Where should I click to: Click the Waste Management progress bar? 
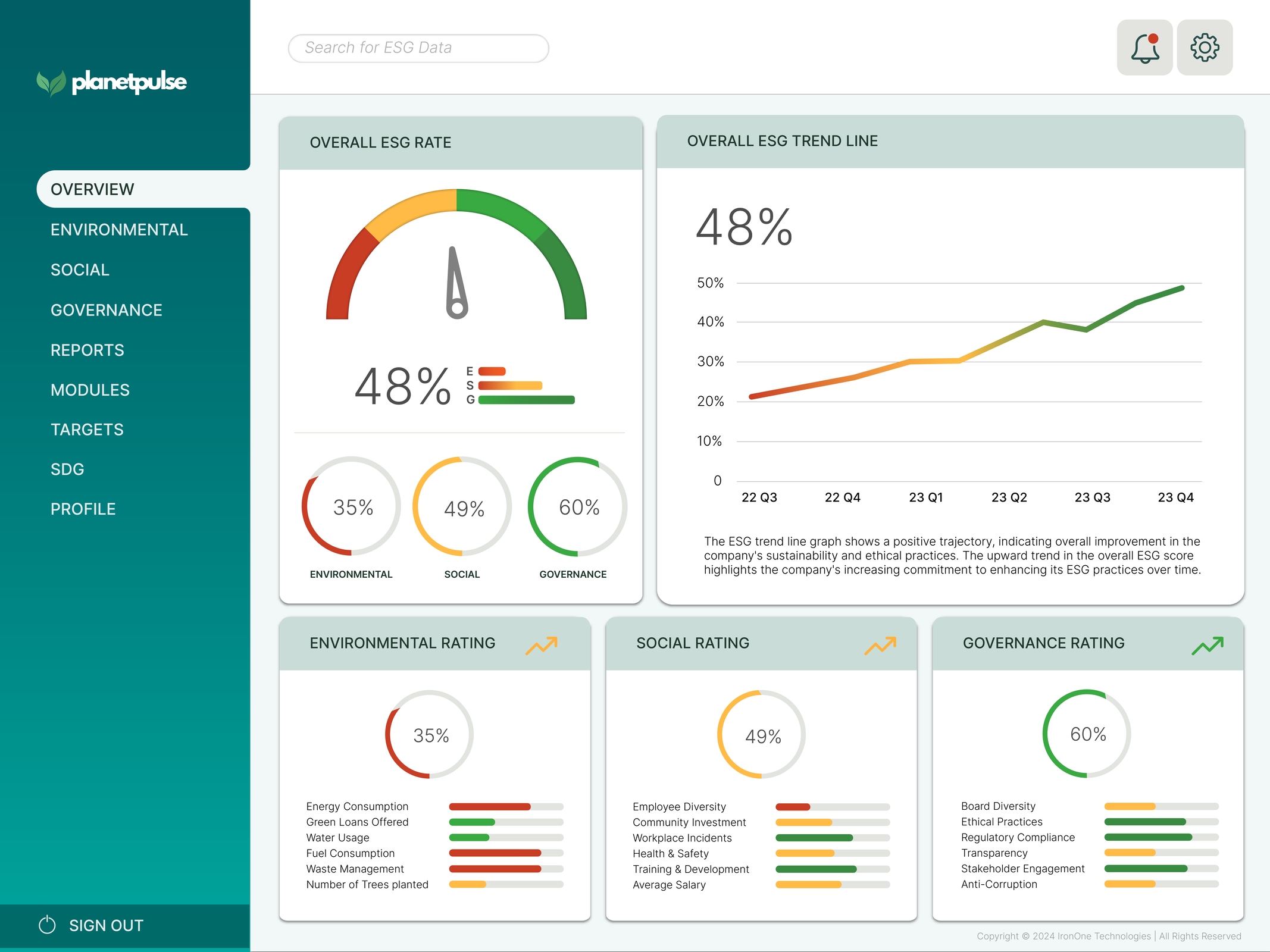click(x=506, y=869)
